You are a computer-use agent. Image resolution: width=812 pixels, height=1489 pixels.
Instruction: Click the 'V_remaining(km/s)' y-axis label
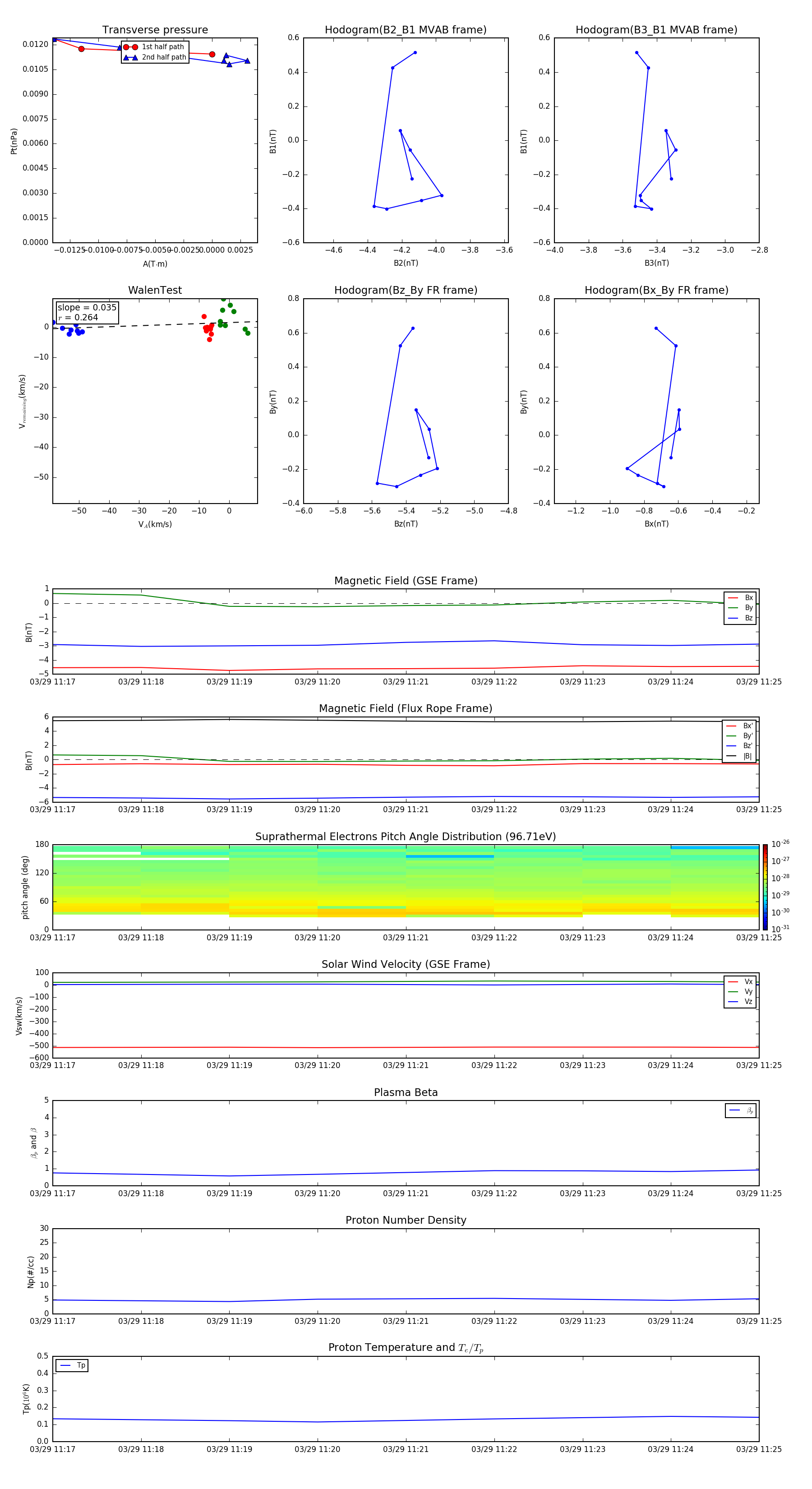22,401
